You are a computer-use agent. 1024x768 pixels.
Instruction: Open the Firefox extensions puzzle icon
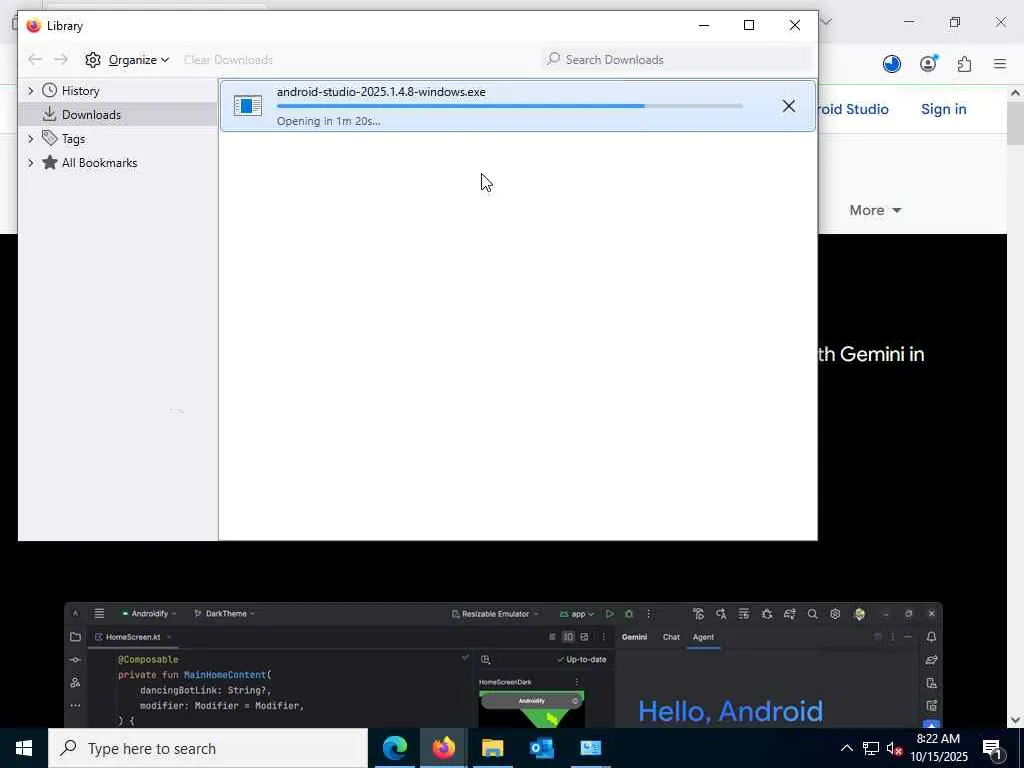[x=964, y=63]
